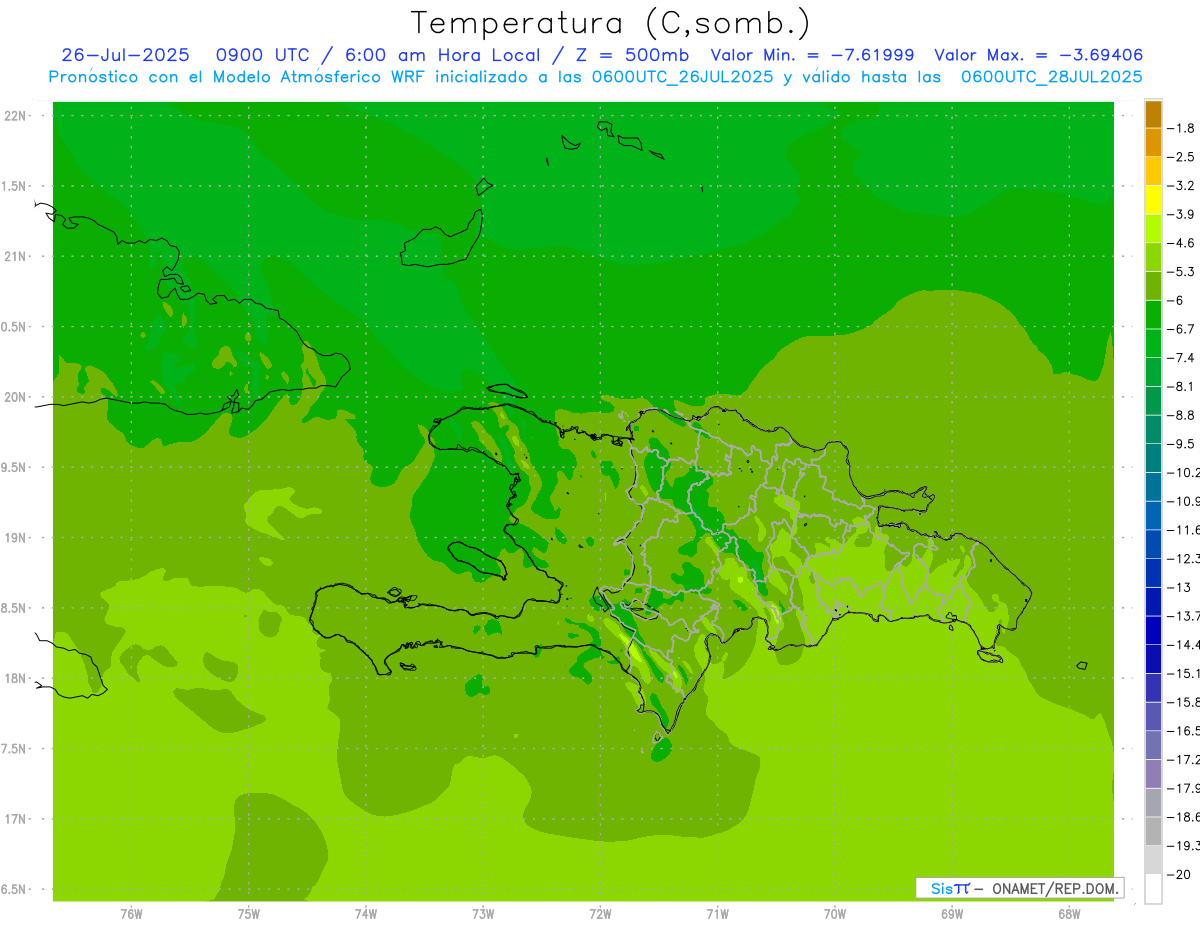
Task: Click the title "Temperatura (C,somb.)"
Action: (x=610, y=23)
